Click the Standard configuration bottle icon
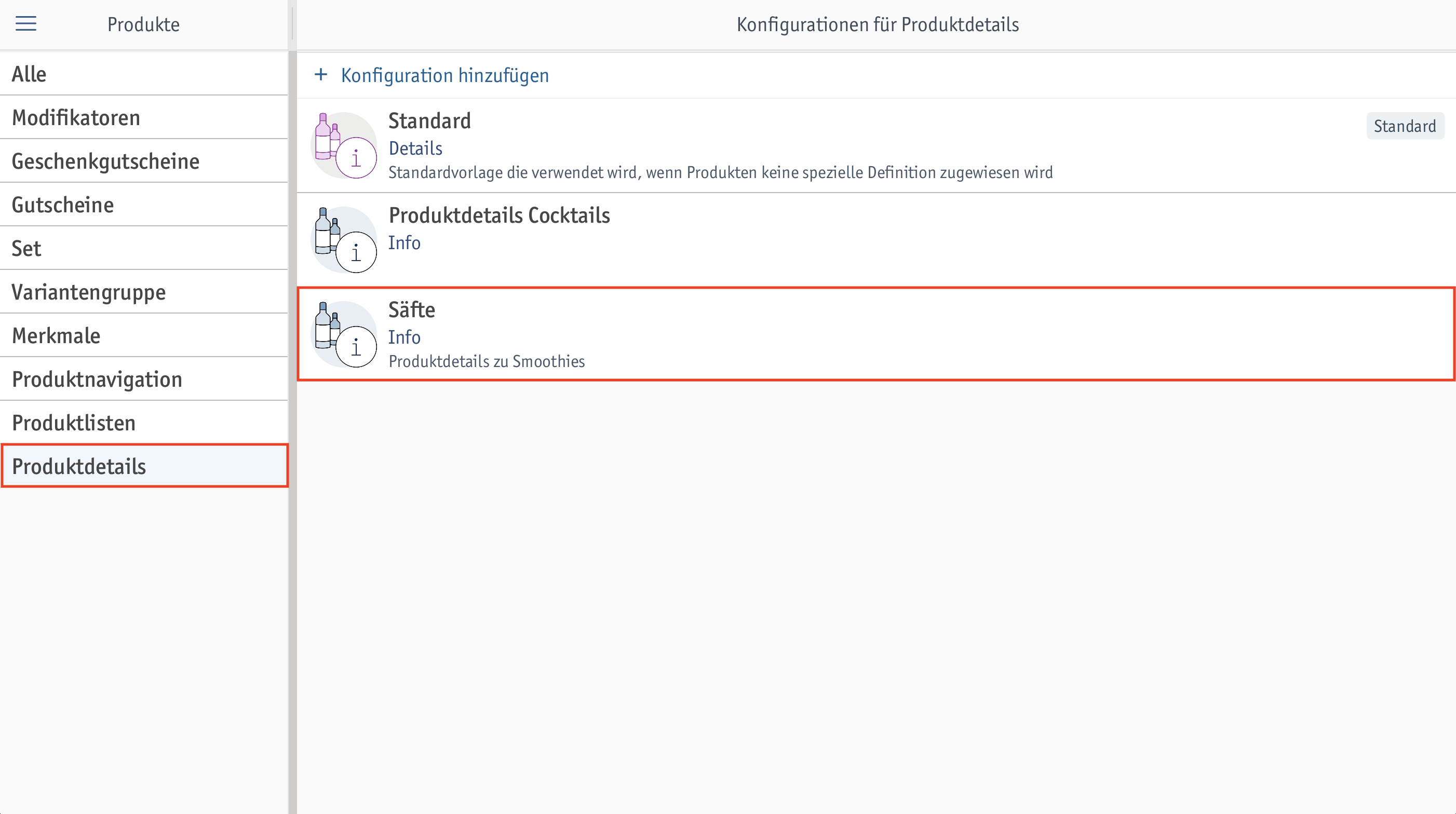This screenshot has height=814, width=1456. coord(344,145)
